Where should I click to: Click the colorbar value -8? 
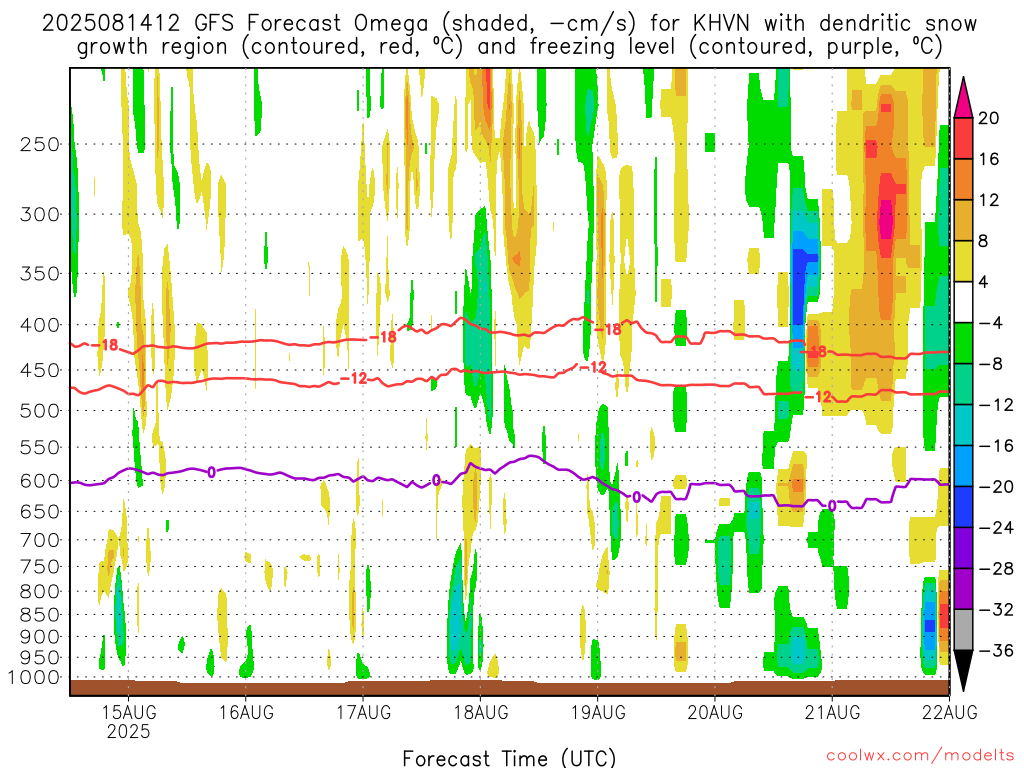coord(990,364)
